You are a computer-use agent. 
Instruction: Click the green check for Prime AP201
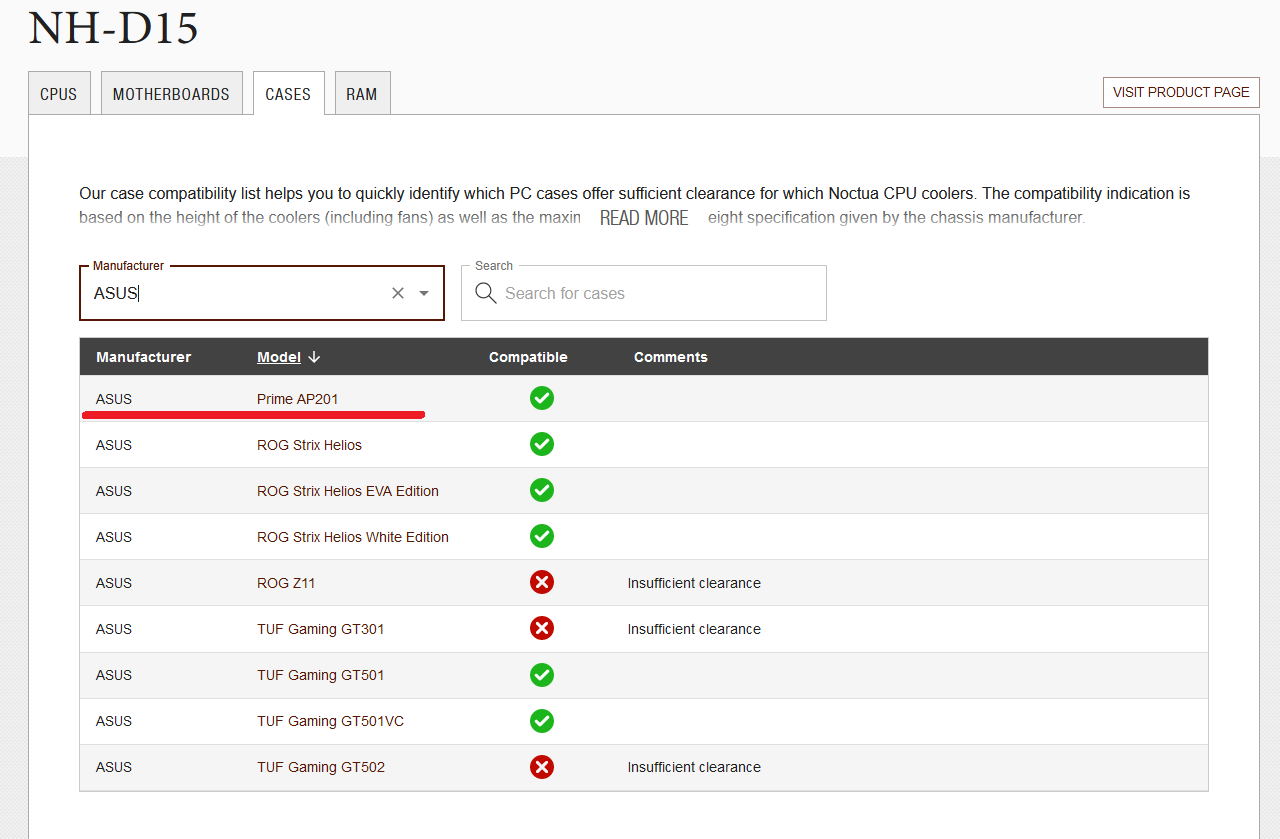[542, 398]
